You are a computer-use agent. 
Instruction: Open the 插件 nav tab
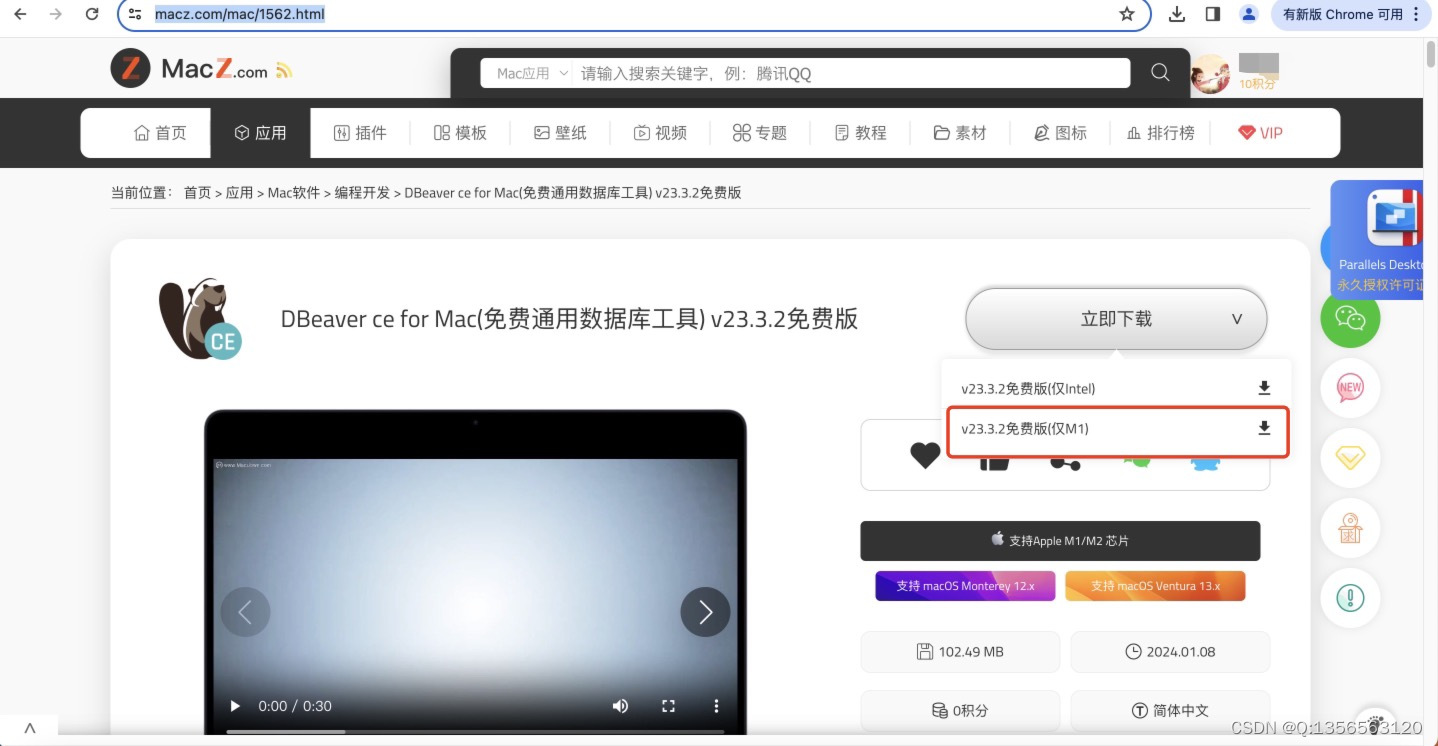pyautogui.click(x=360, y=133)
